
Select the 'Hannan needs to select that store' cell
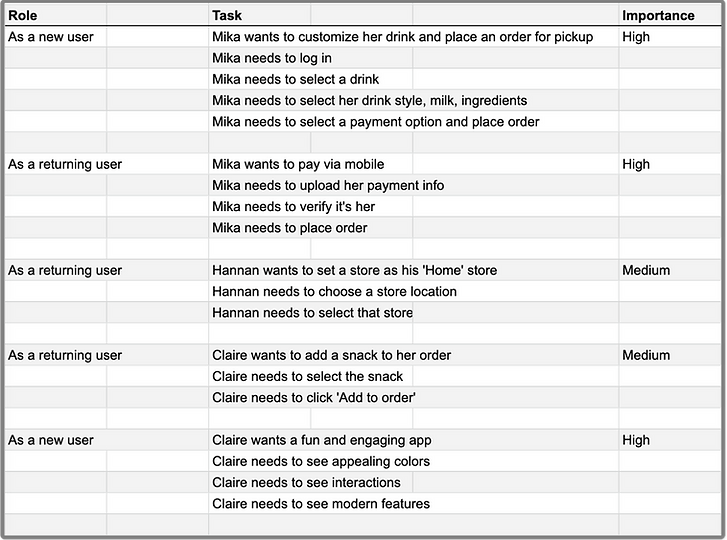(312, 313)
